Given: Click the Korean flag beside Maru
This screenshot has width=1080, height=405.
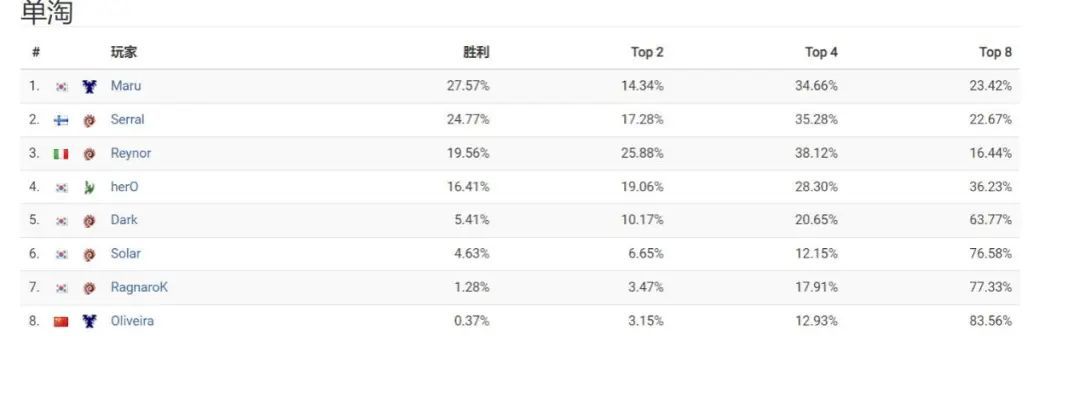Looking at the screenshot, I should pyautogui.click(x=61, y=87).
